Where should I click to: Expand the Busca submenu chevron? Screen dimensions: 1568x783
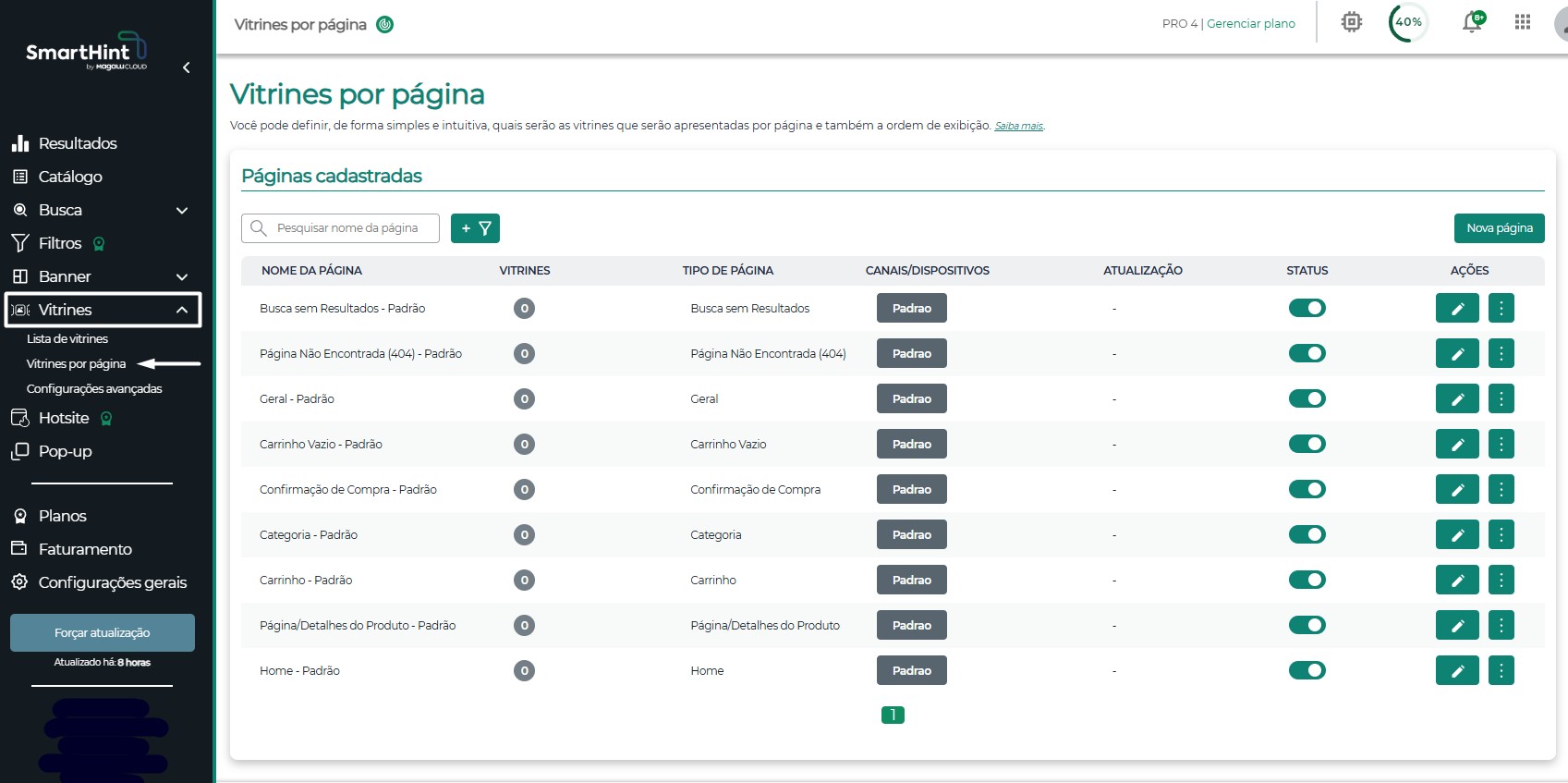point(182,211)
